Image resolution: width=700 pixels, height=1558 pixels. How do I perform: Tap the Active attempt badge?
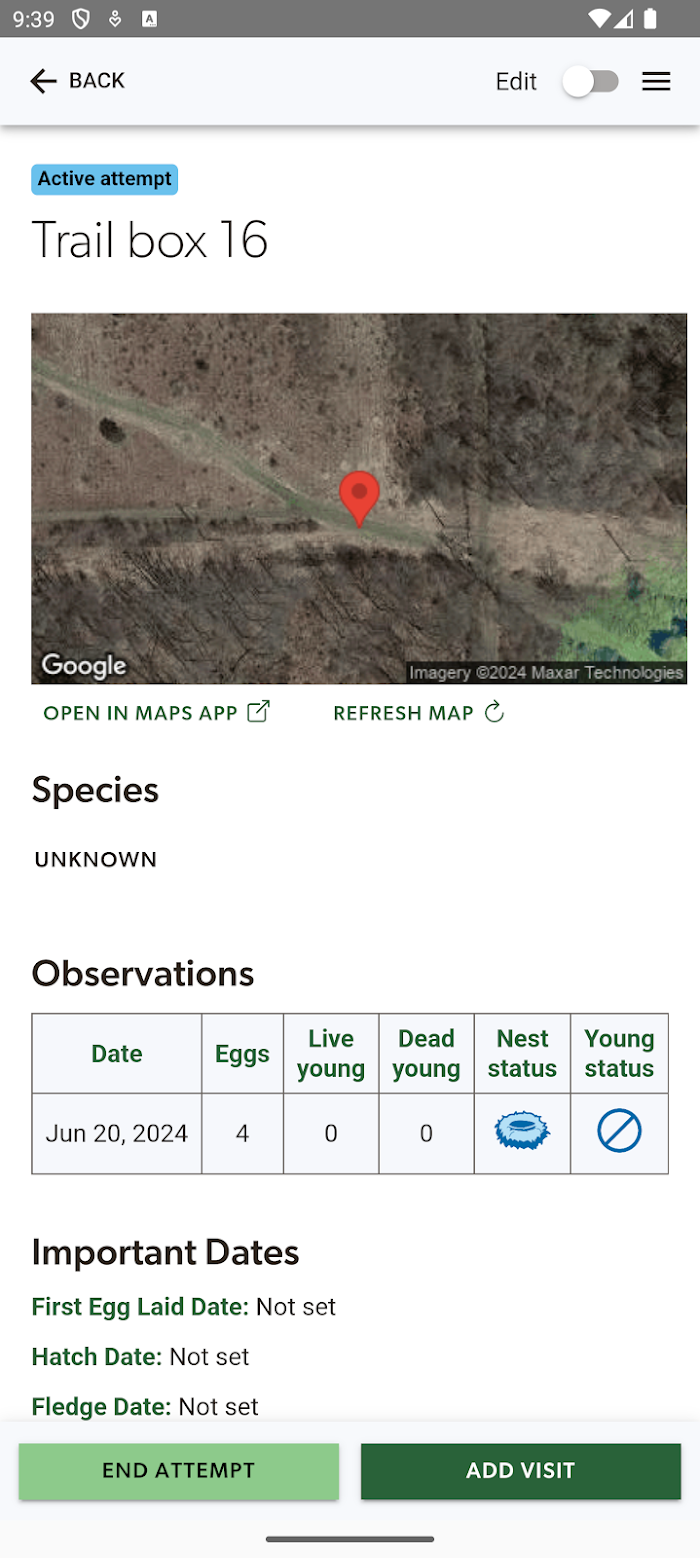(104, 180)
